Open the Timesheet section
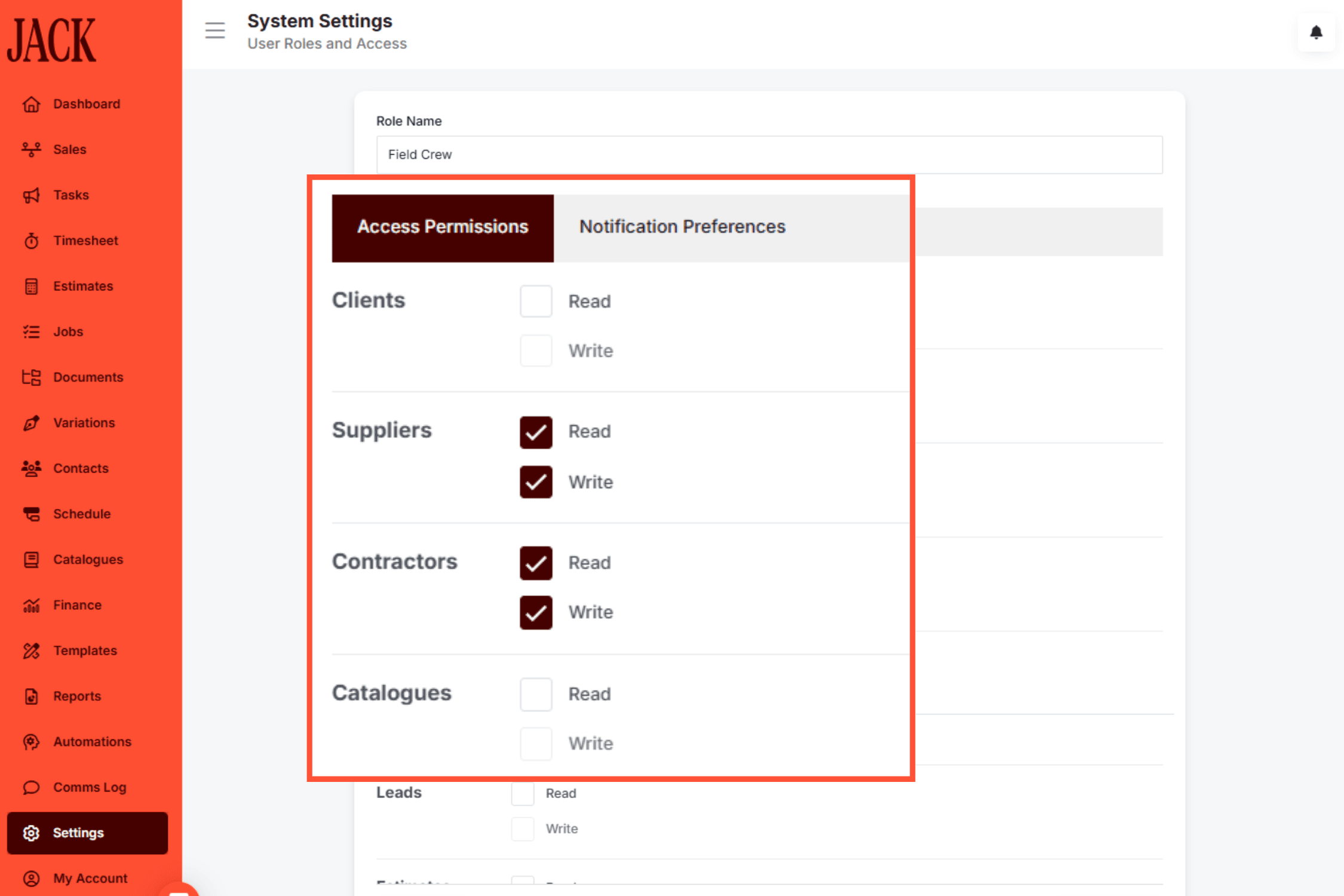Screen dimensions: 1344x896 click(31, 240)
